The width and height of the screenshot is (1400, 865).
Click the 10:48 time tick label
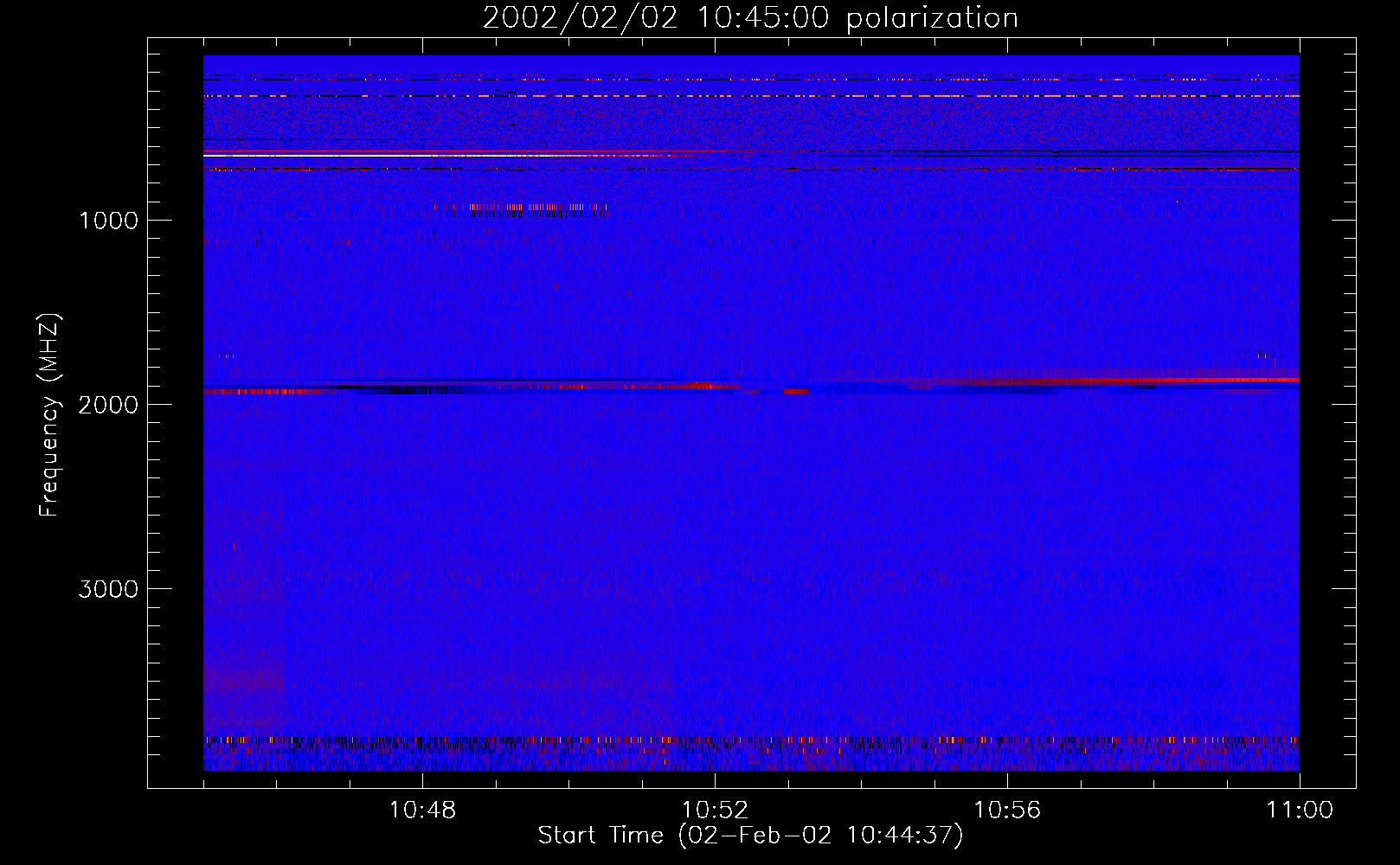[422, 811]
